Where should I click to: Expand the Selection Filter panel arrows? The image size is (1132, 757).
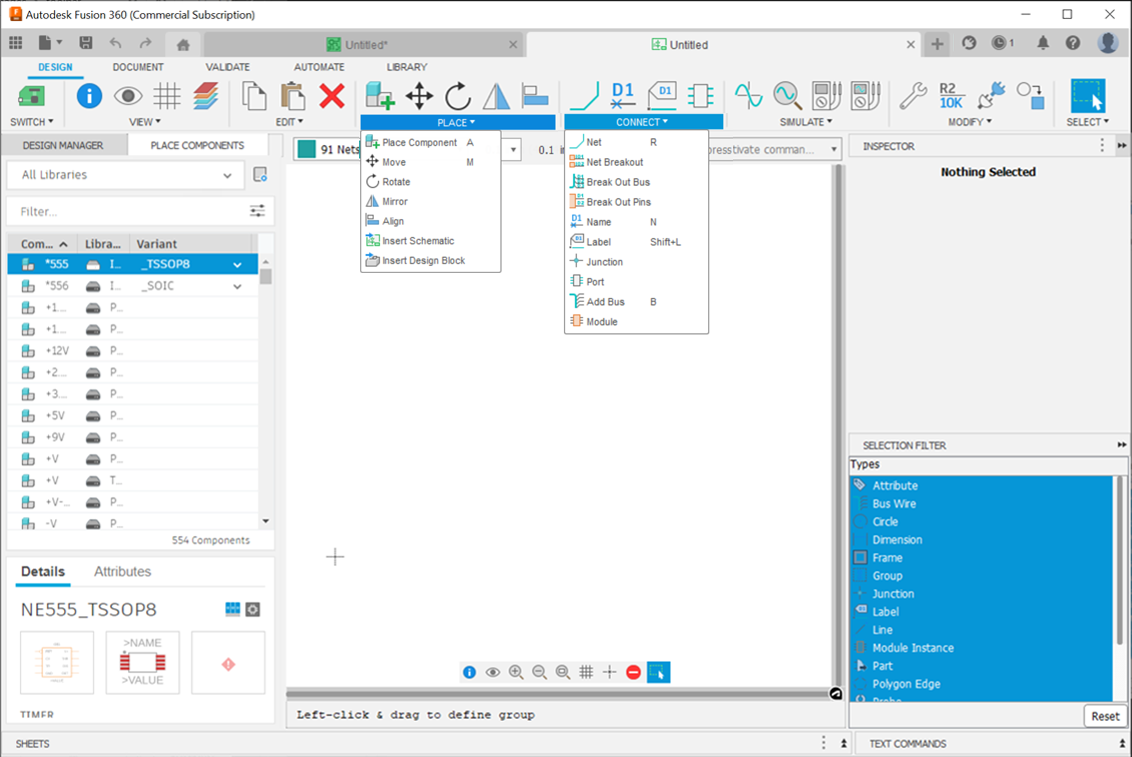tap(1121, 445)
